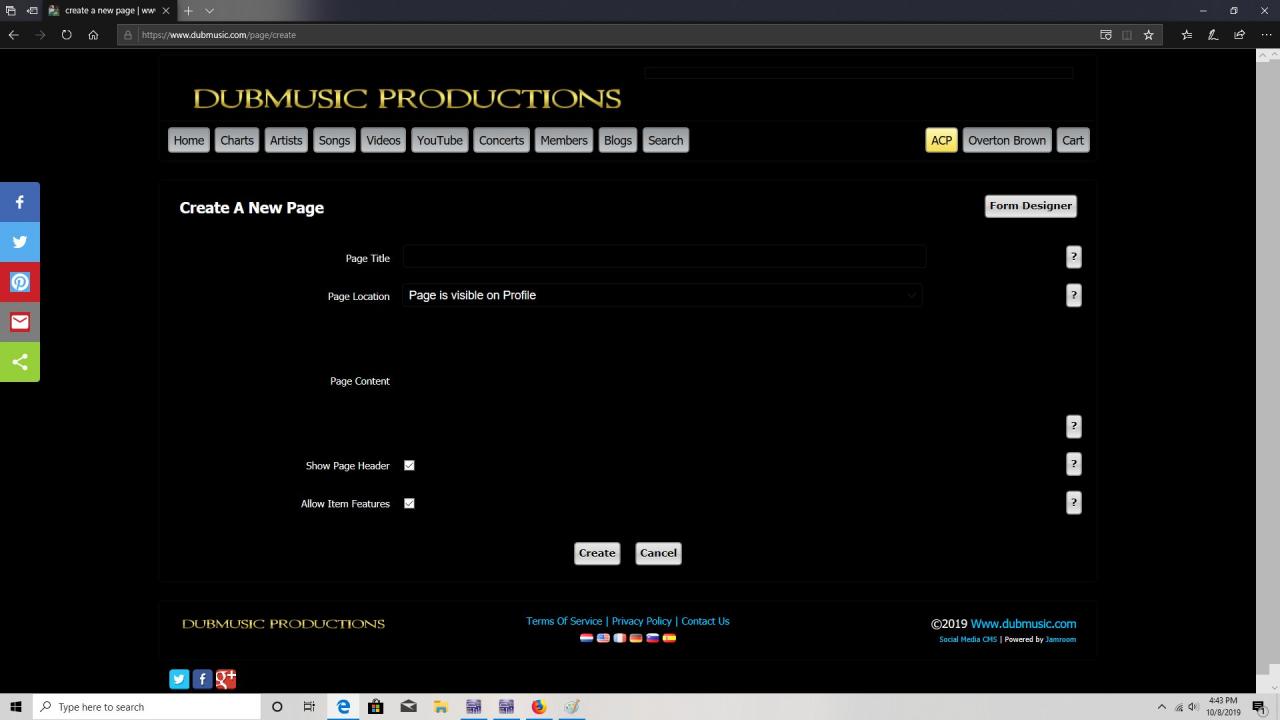
Task: Click into the Page Title input field
Action: [664, 257]
